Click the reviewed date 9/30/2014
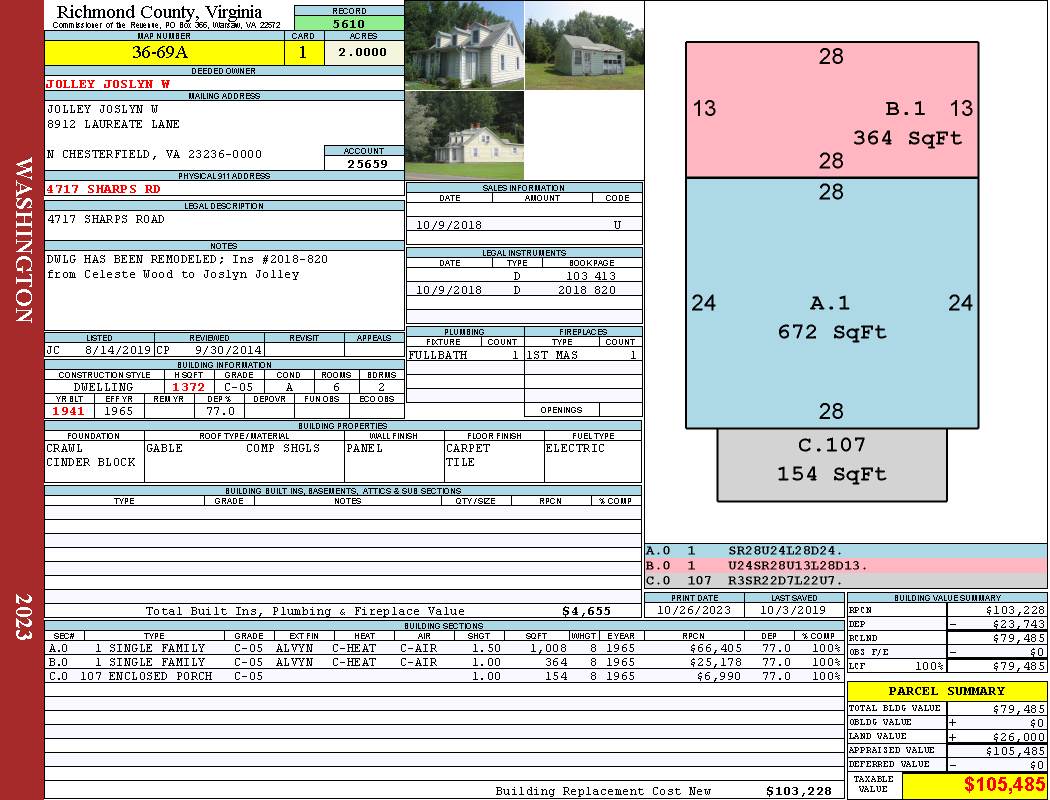 tap(228, 349)
